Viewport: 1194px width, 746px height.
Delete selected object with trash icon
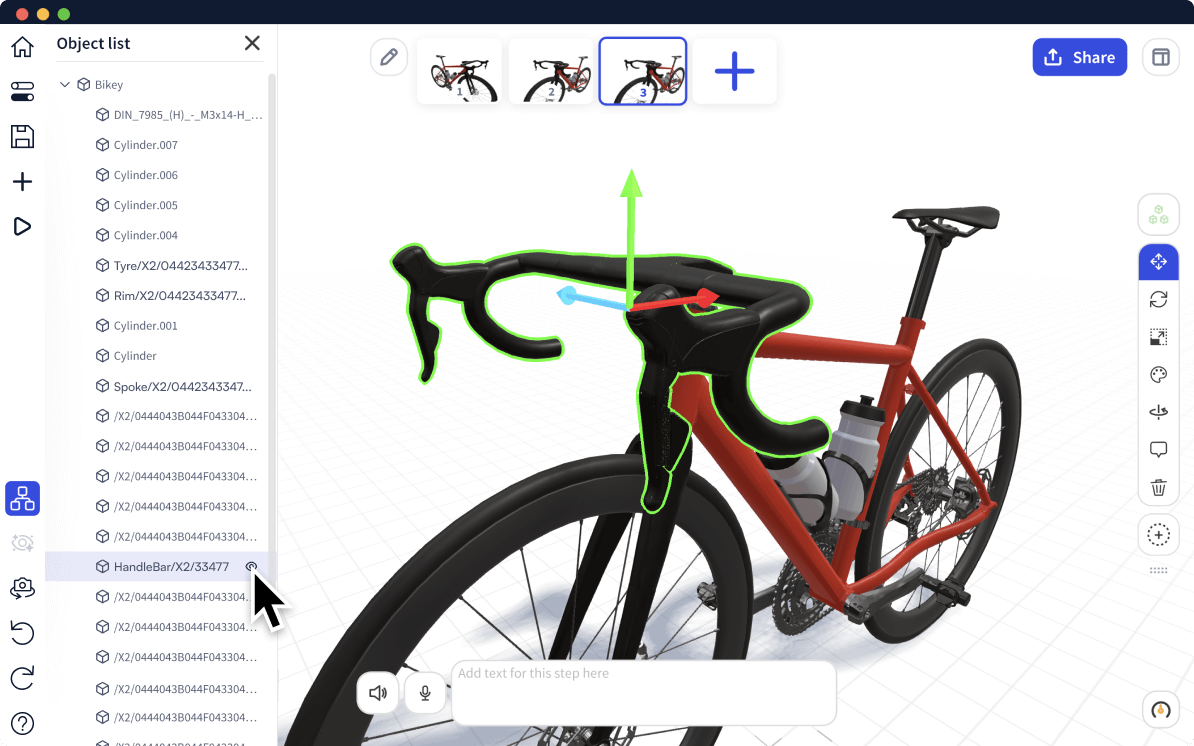coord(1158,487)
